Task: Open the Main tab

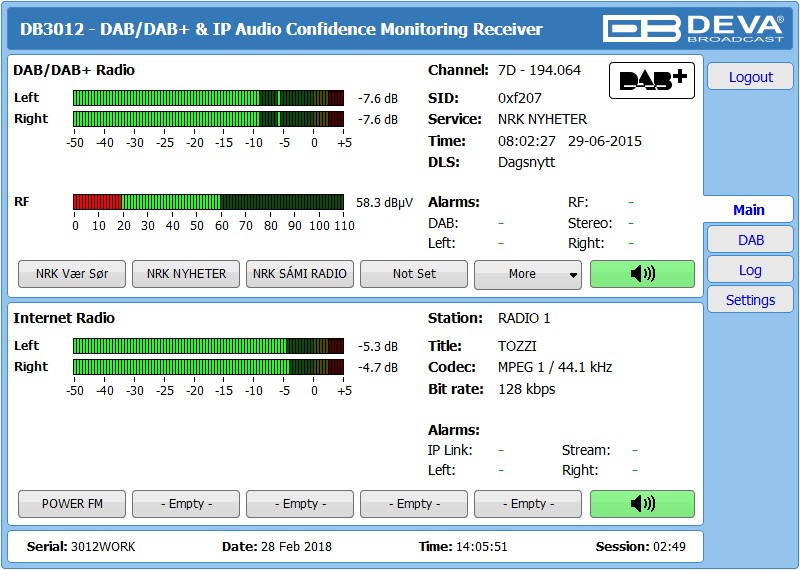Action: point(748,210)
